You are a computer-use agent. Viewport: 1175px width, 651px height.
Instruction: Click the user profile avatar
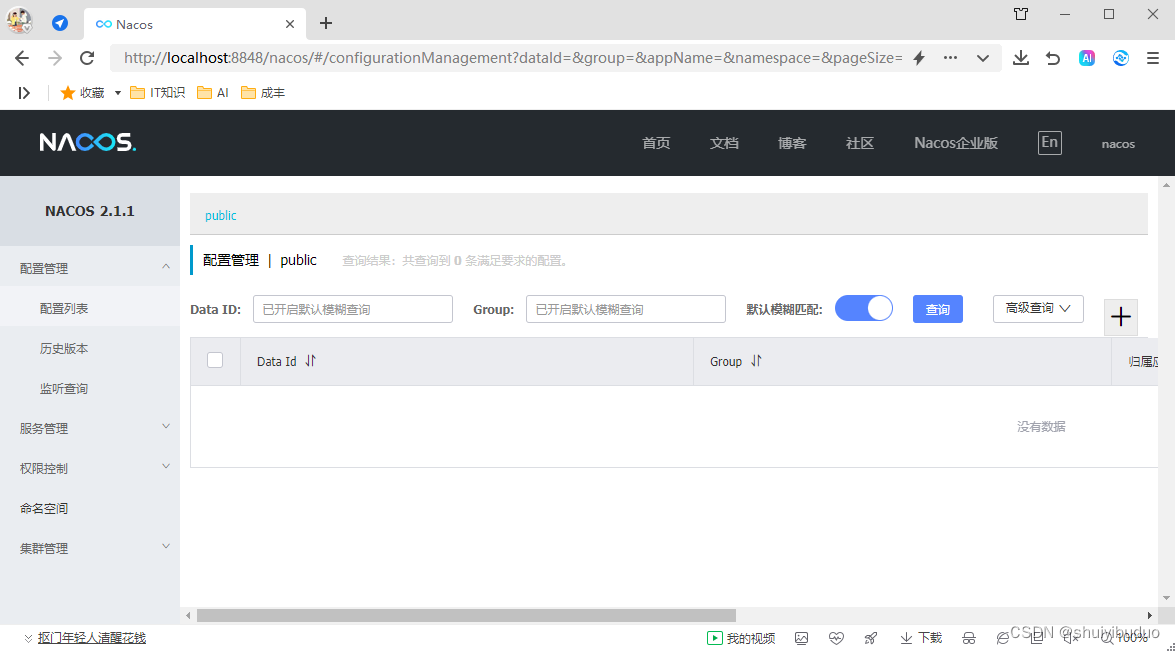pos(19,20)
